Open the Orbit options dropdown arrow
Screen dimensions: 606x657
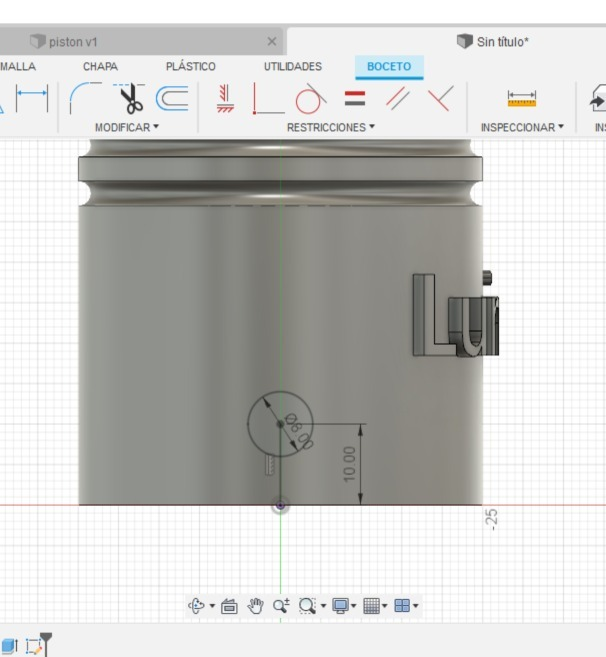tap(212, 606)
